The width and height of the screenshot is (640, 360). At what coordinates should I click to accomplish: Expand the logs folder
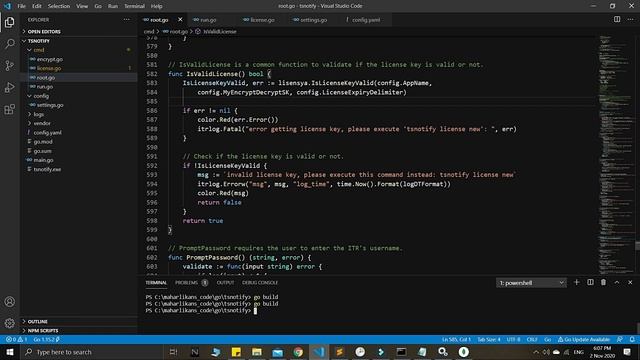click(39, 114)
